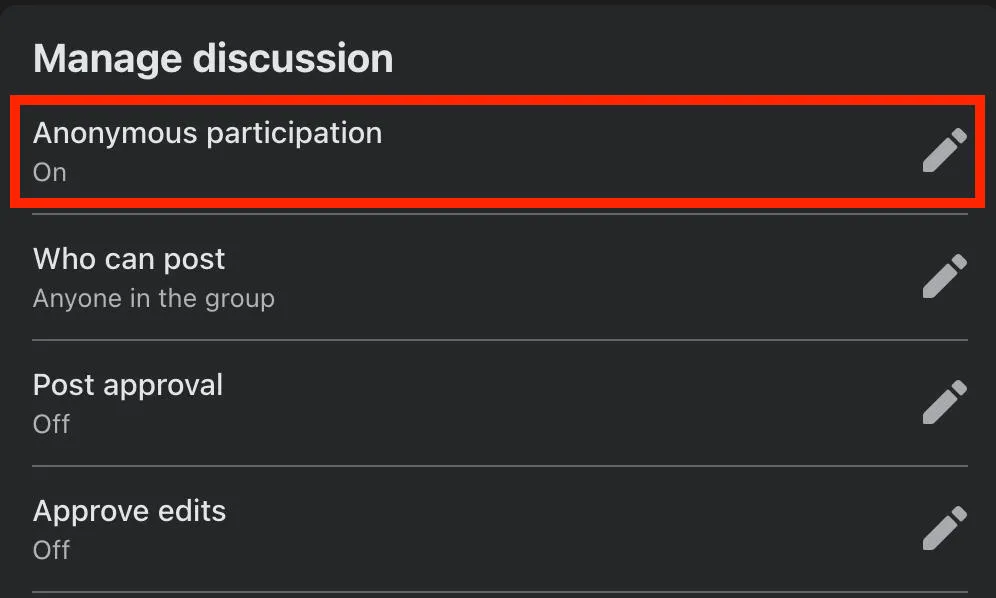Tap the pencil icon for Approve edits
996x598 pixels.
pos(945,528)
